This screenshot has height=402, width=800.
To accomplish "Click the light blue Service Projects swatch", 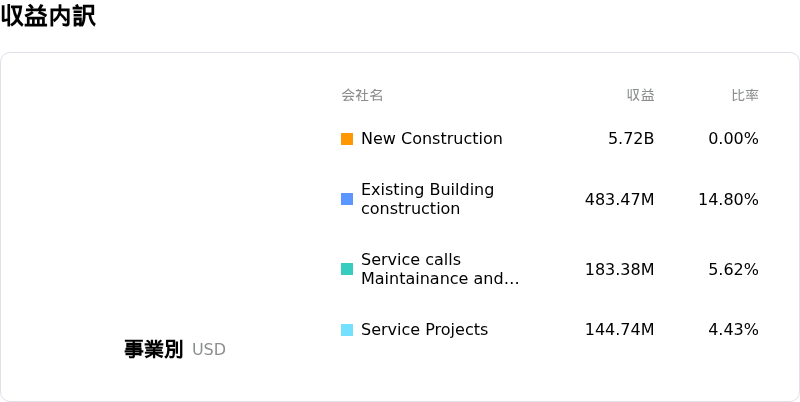I will pos(347,330).
